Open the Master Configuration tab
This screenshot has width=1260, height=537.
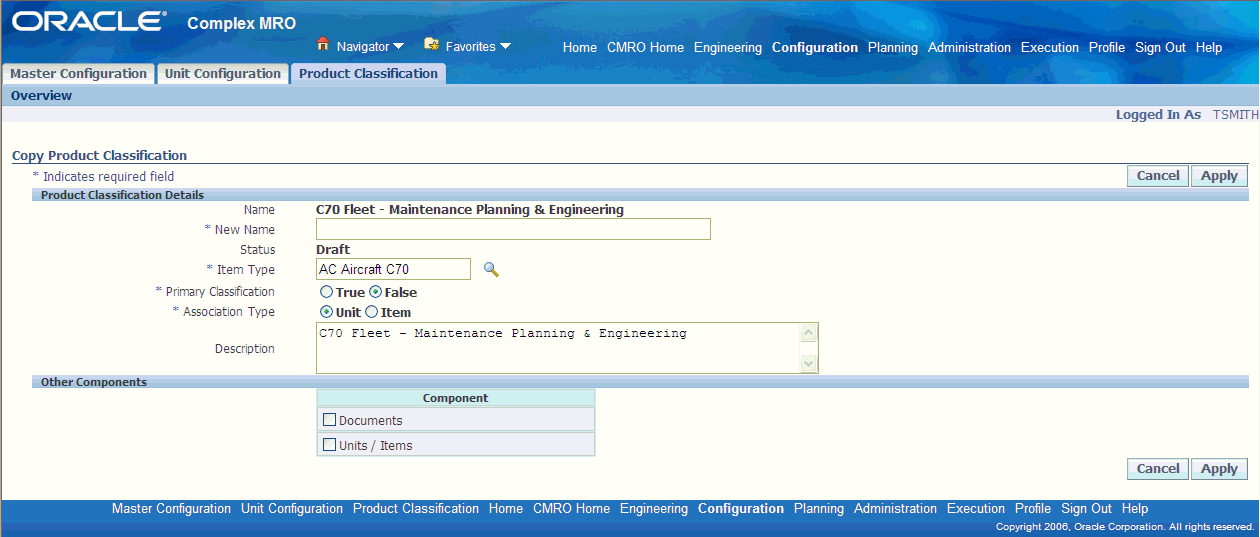pyautogui.click(x=78, y=74)
